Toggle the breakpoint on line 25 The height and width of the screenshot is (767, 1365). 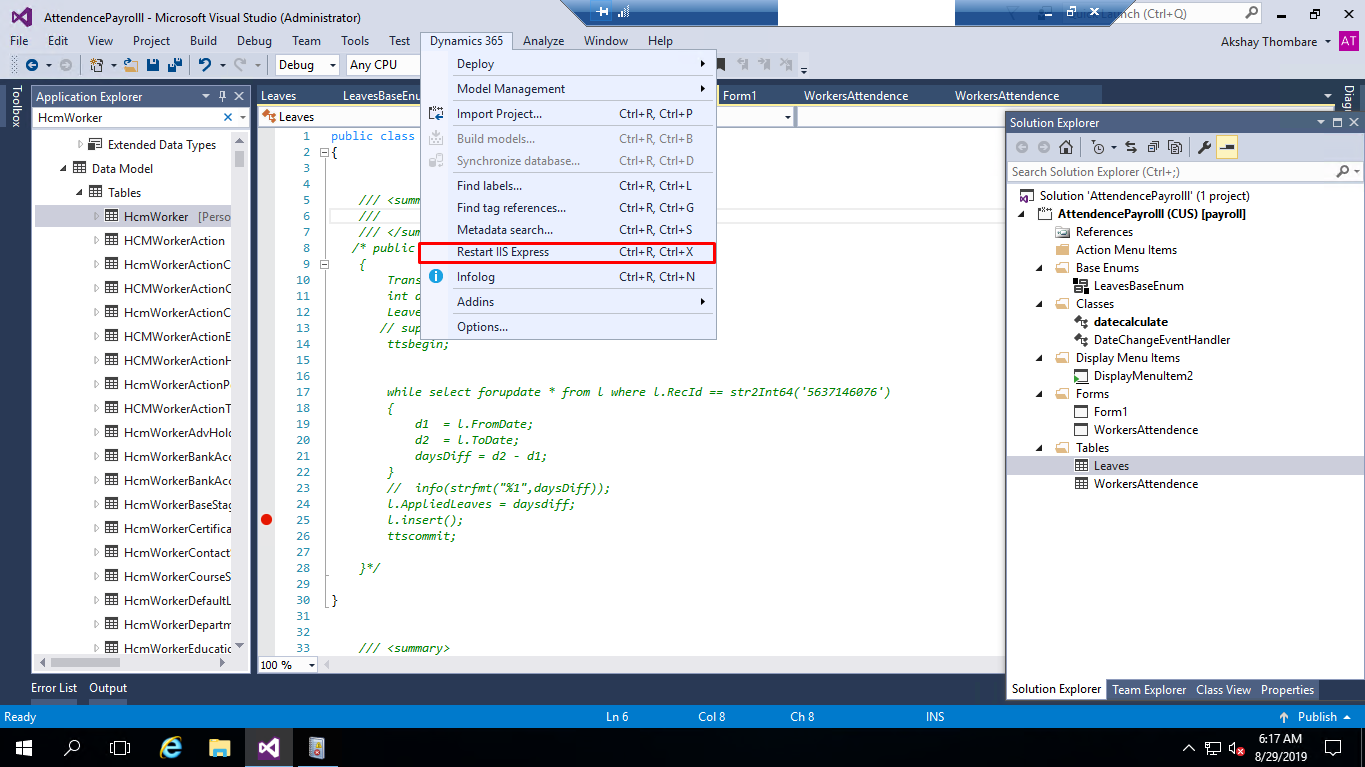pyautogui.click(x=266, y=520)
